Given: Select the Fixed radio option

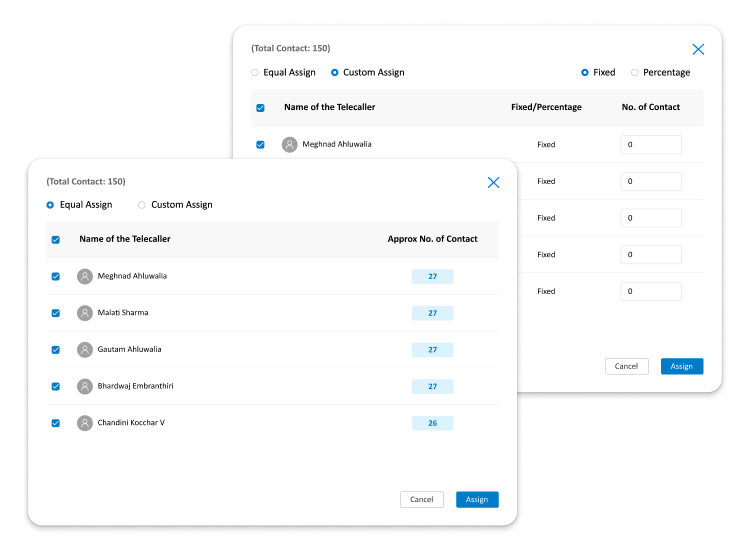Looking at the screenshot, I should 585,73.
